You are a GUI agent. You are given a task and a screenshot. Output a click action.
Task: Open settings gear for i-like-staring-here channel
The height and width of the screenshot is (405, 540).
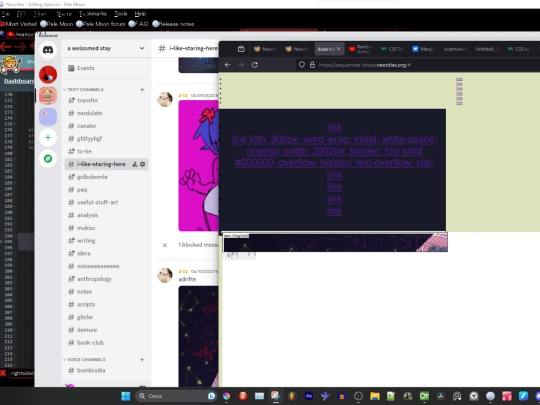coord(143,164)
